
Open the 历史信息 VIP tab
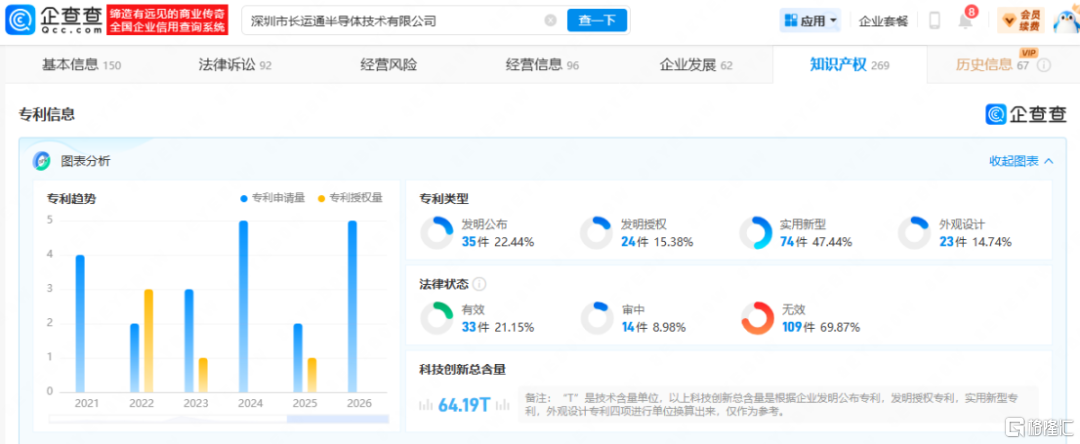[992, 65]
